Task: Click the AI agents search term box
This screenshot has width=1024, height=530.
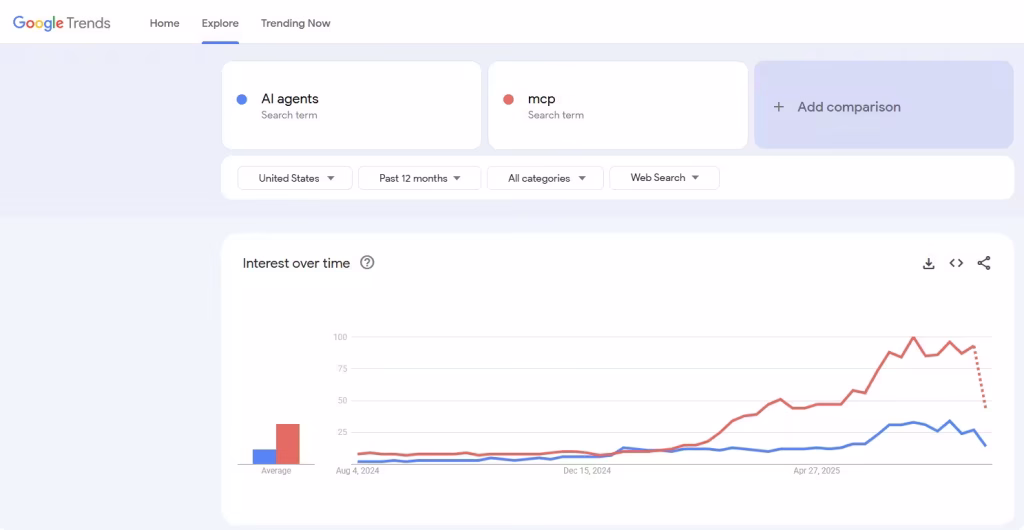Action: click(351, 106)
